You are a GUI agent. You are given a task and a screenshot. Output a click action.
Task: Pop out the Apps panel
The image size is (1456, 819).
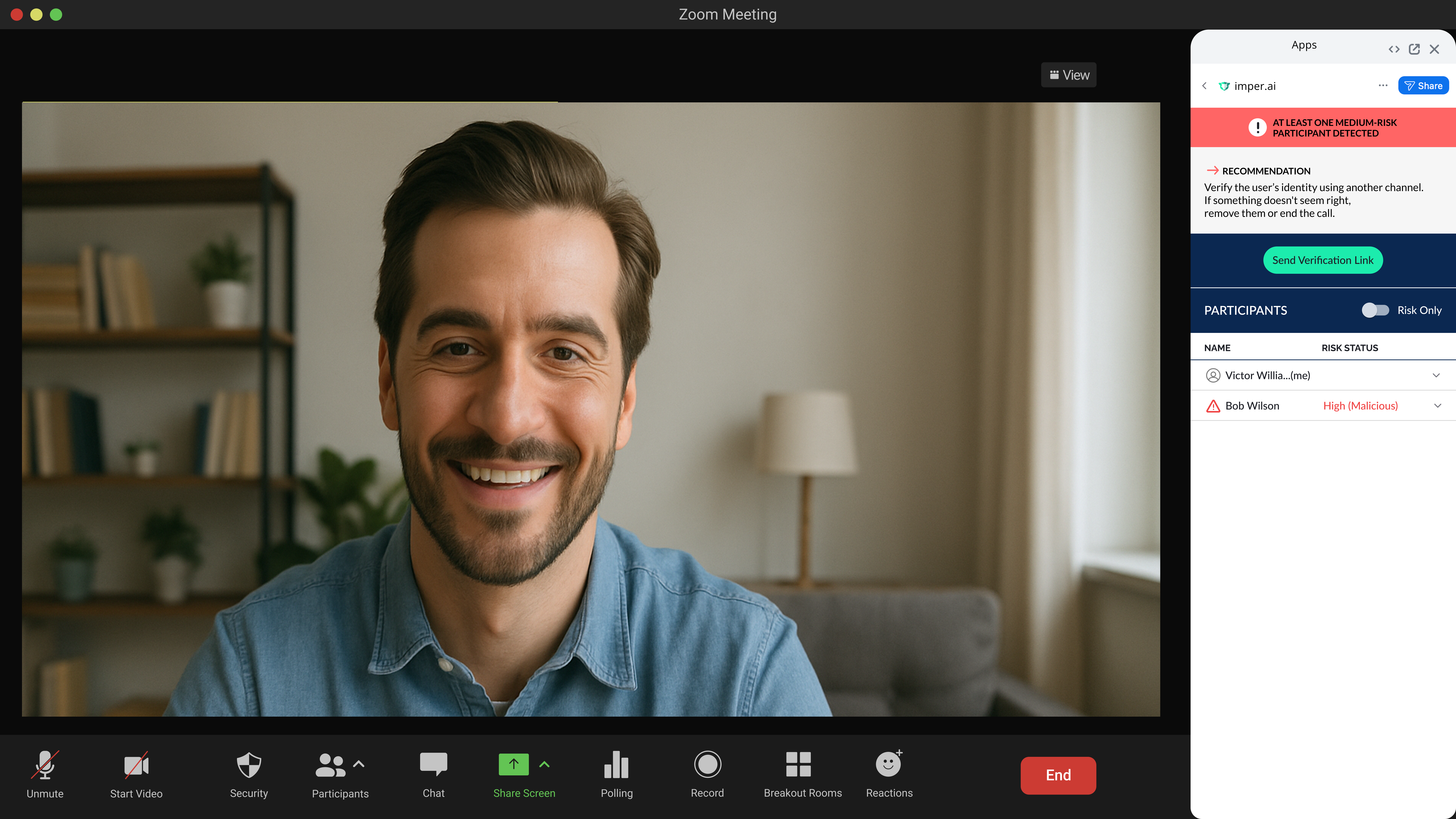(x=1414, y=49)
